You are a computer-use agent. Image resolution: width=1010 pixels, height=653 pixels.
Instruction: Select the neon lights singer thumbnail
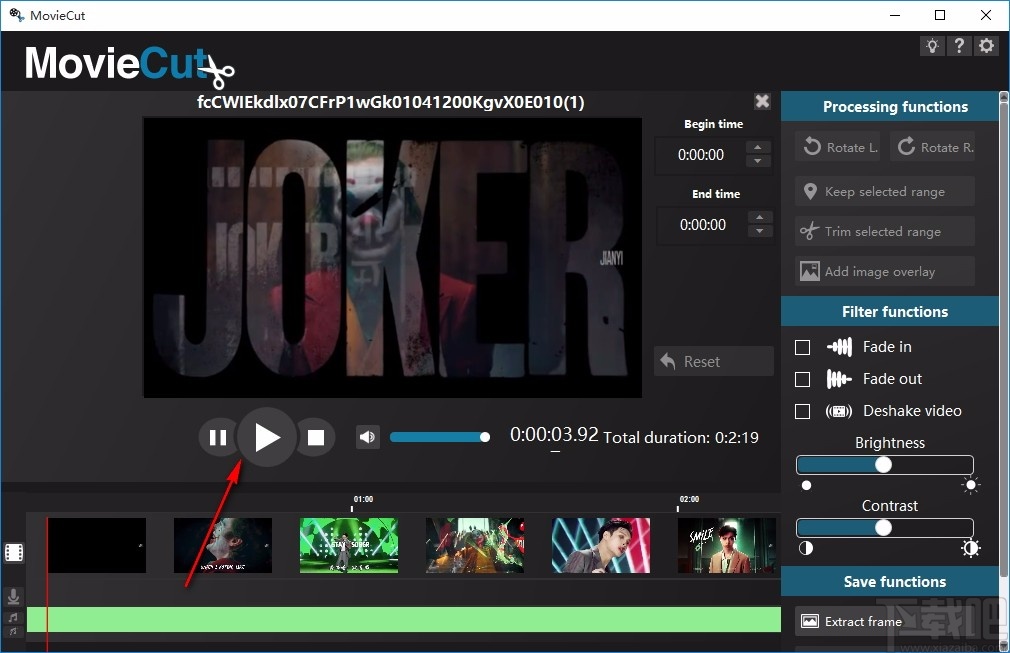point(601,545)
